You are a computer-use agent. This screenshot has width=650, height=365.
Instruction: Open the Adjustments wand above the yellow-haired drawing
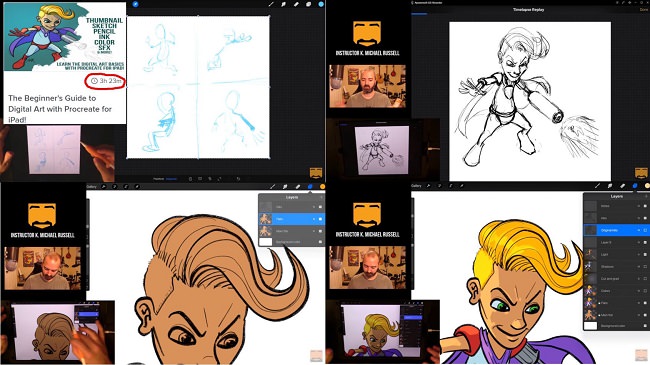click(439, 186)
